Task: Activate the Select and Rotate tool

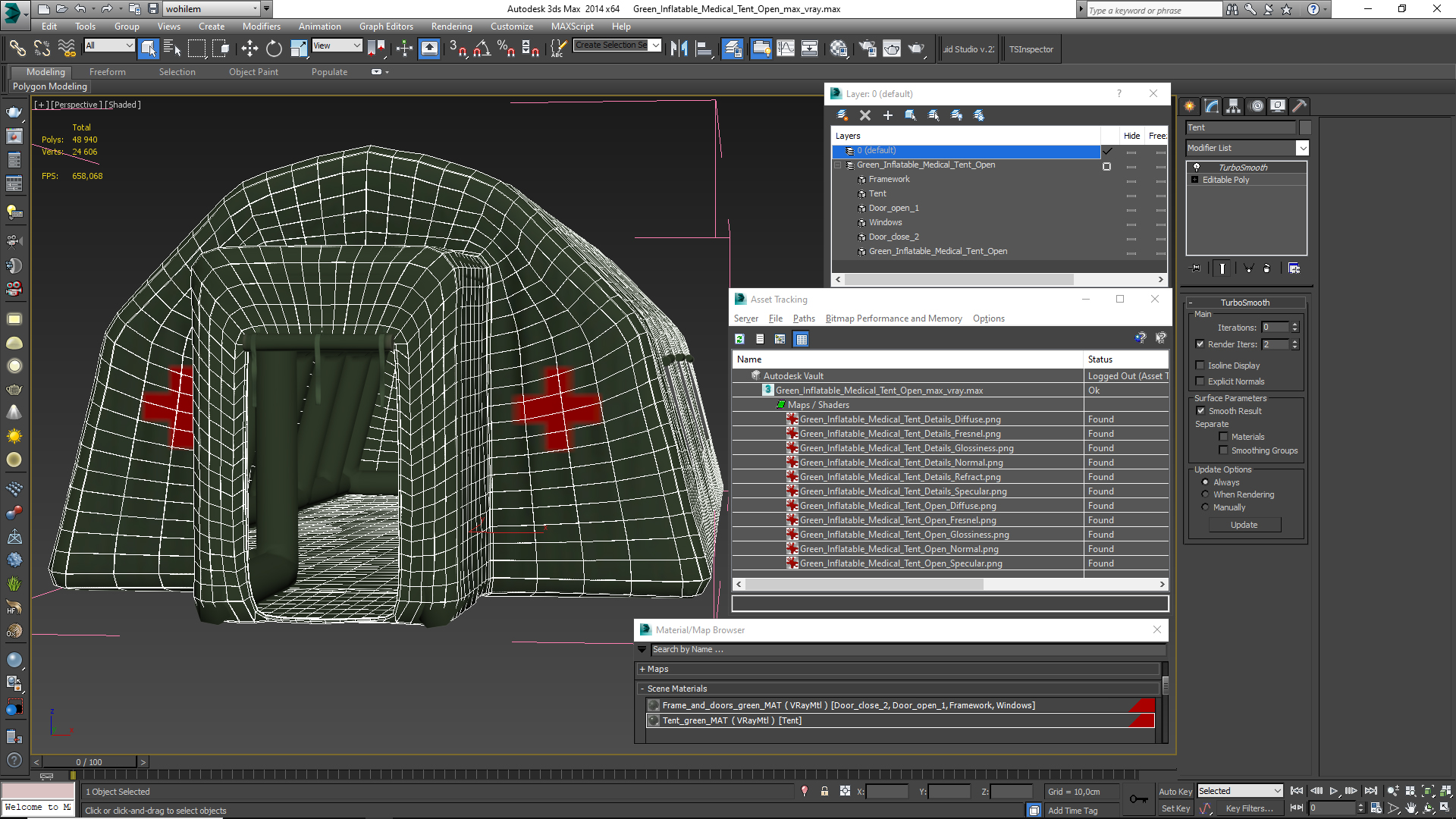Action: click(274, 49)
